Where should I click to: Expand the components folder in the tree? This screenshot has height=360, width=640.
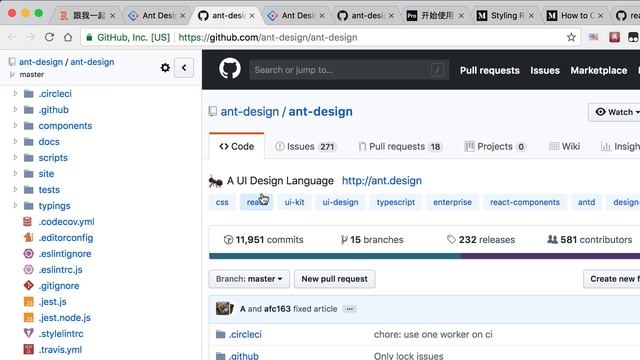pyautogui.click(x=16, y=125)
